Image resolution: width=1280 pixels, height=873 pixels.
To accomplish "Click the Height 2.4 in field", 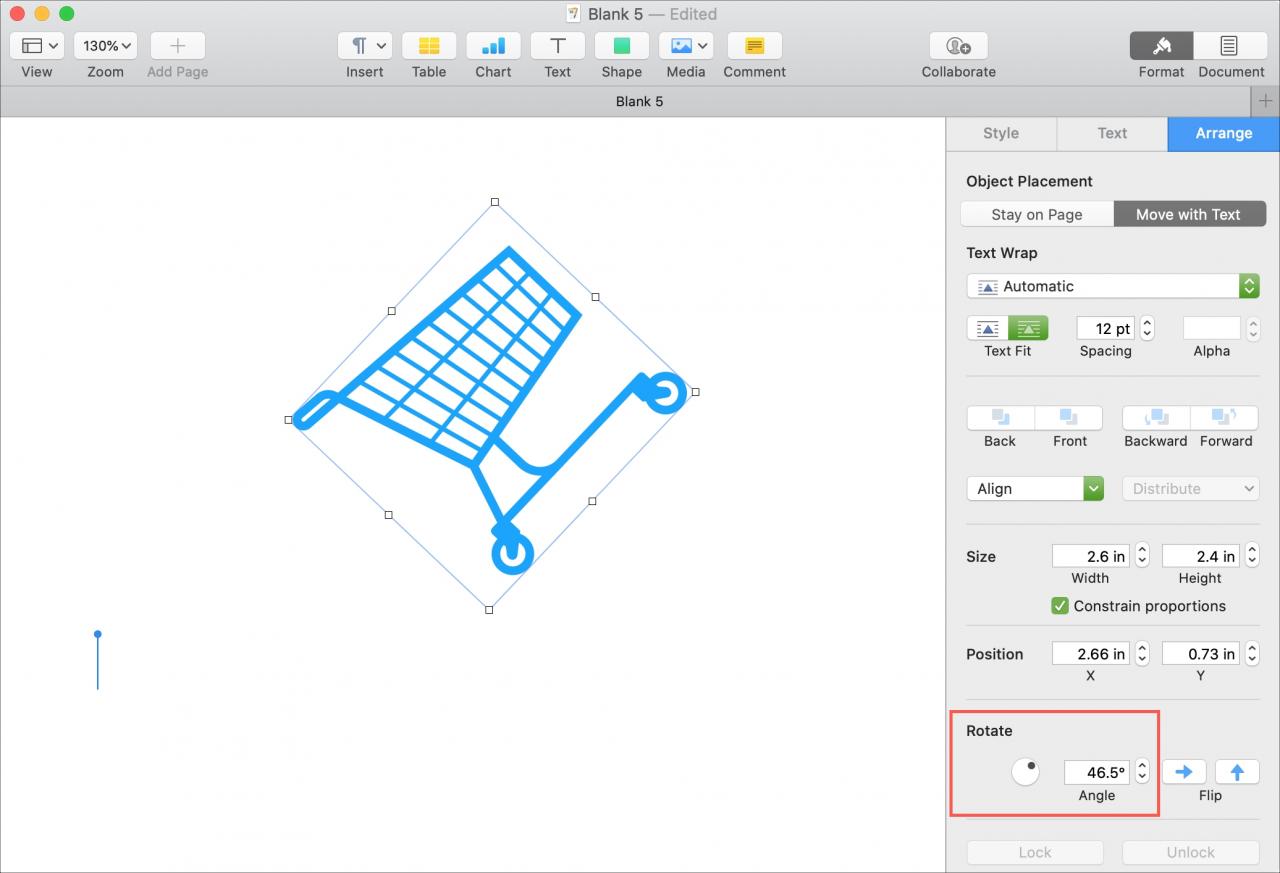I will click(x=1201, y=556).
